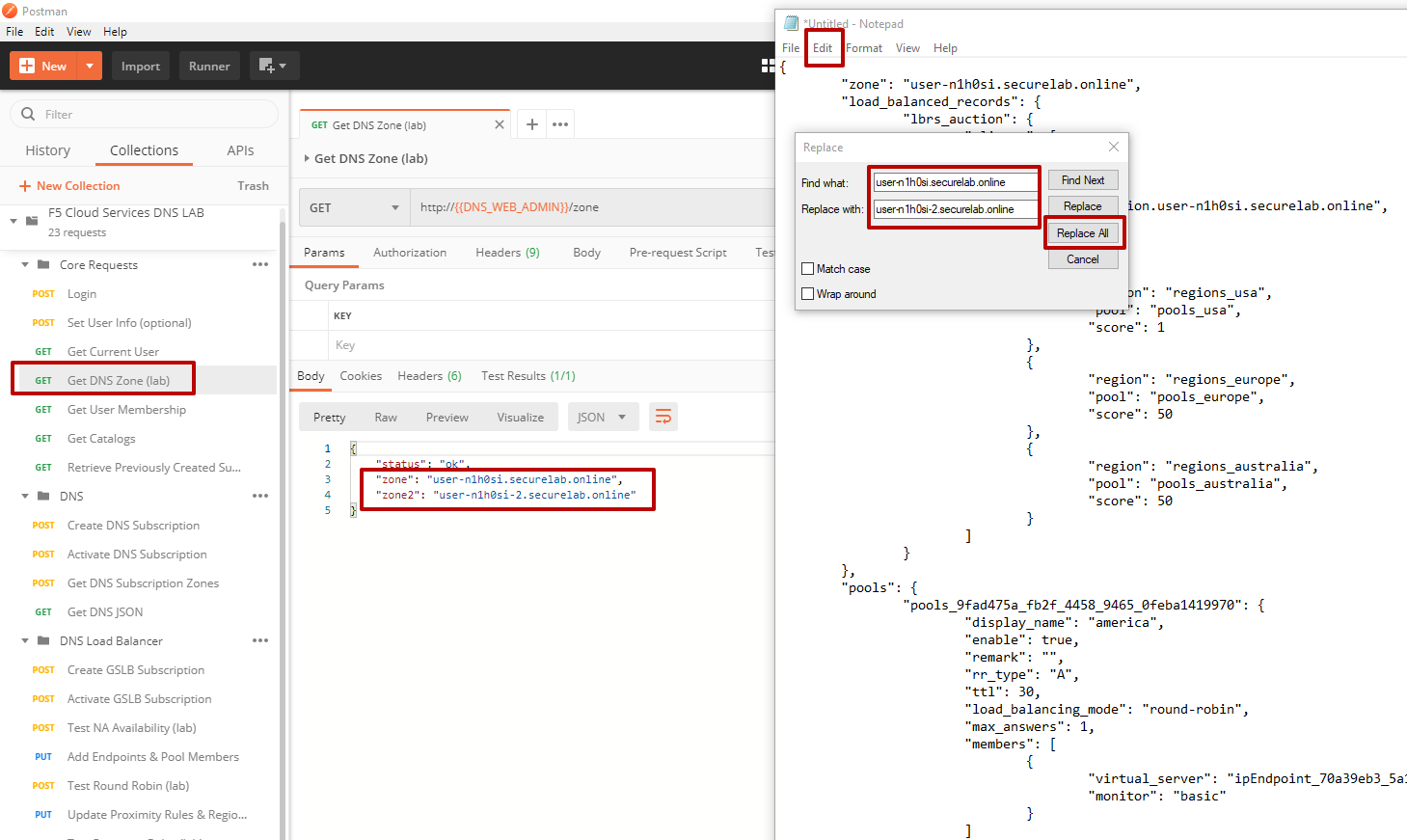This screenshot has height=840, width=1407.
Task: Select the Preview response view
Action: coord(447,417)
